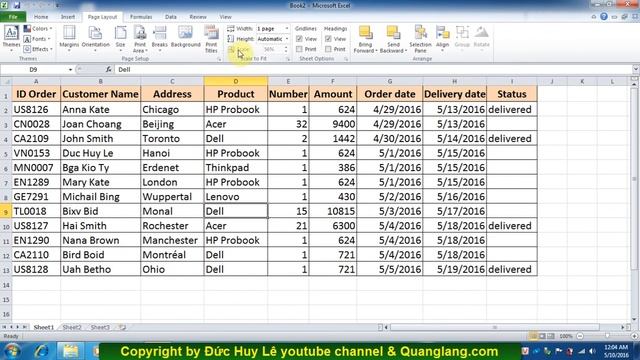Open the Selection Pane
Screen dimensions: 640x360
pos(420,39)
